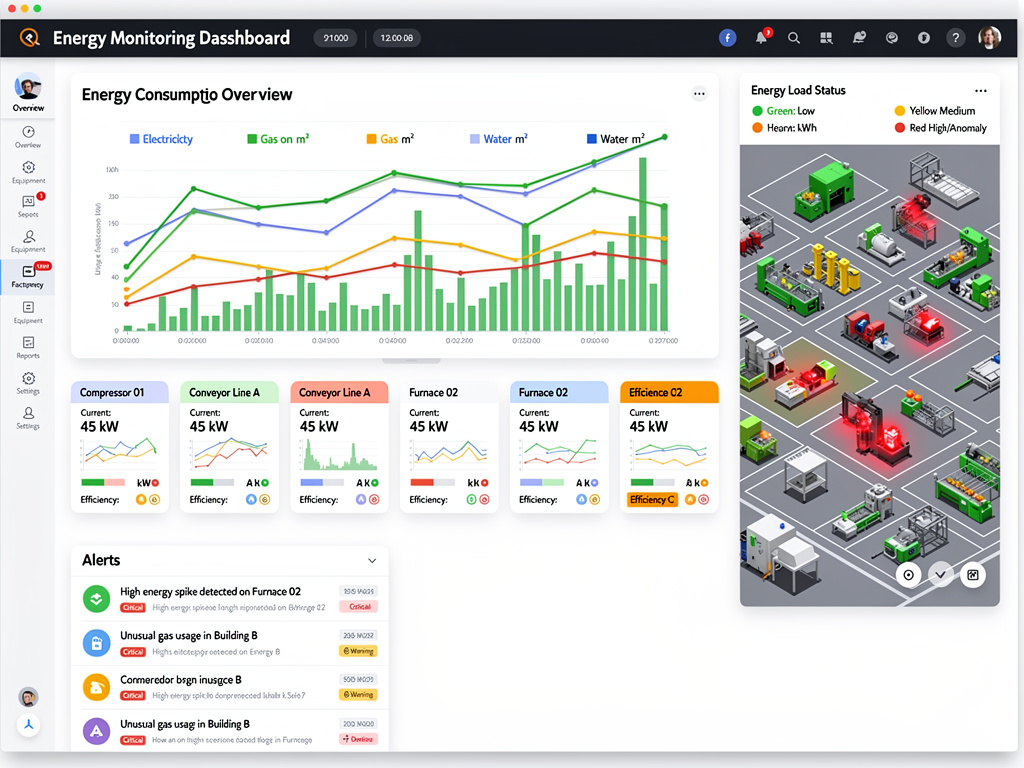Viewport: 1024px width, 768px height.
Task: Click the purple icon in the last alert row
Action: (96, 731)
